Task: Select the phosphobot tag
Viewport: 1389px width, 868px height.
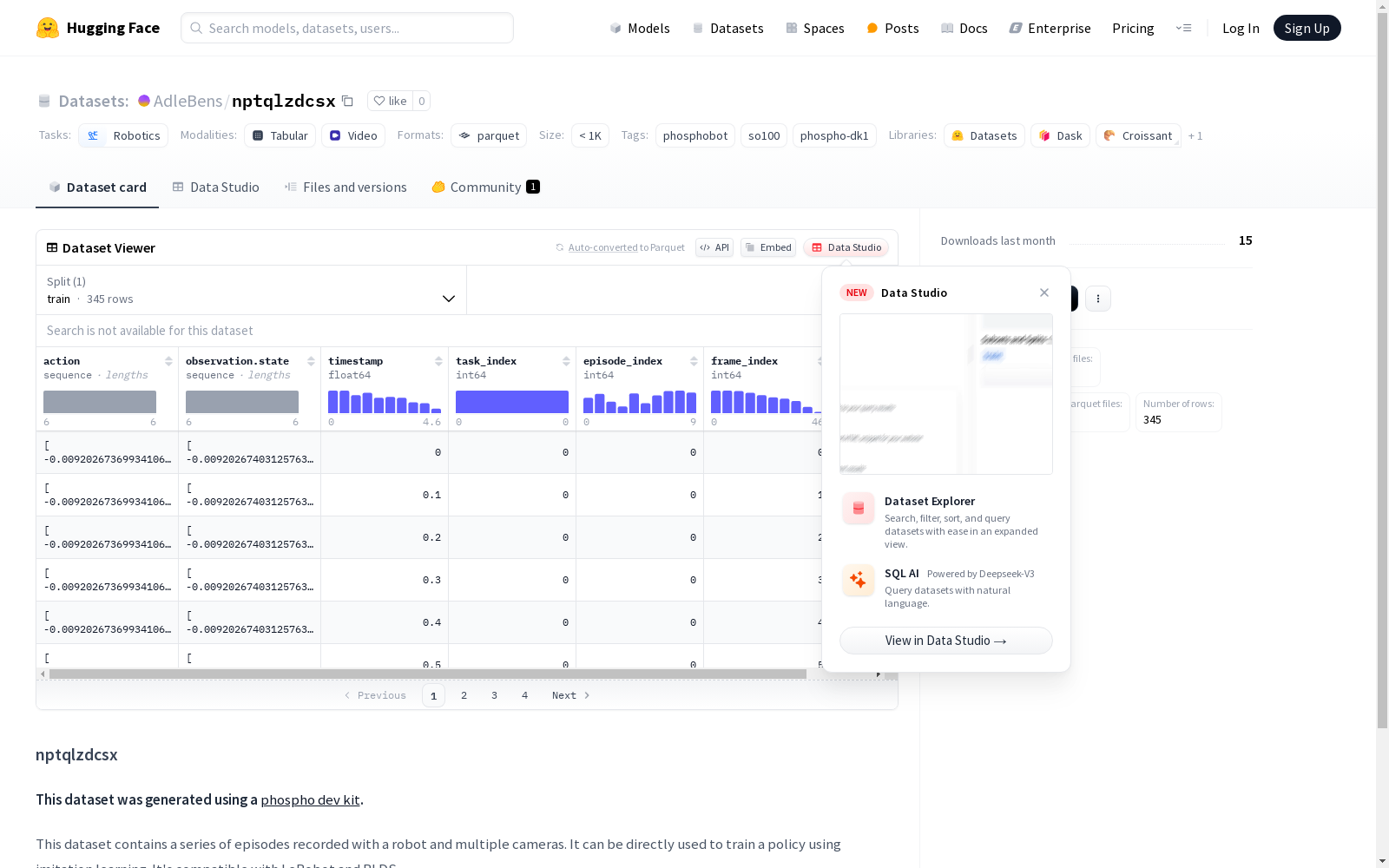Action: (x=695, y=135)
